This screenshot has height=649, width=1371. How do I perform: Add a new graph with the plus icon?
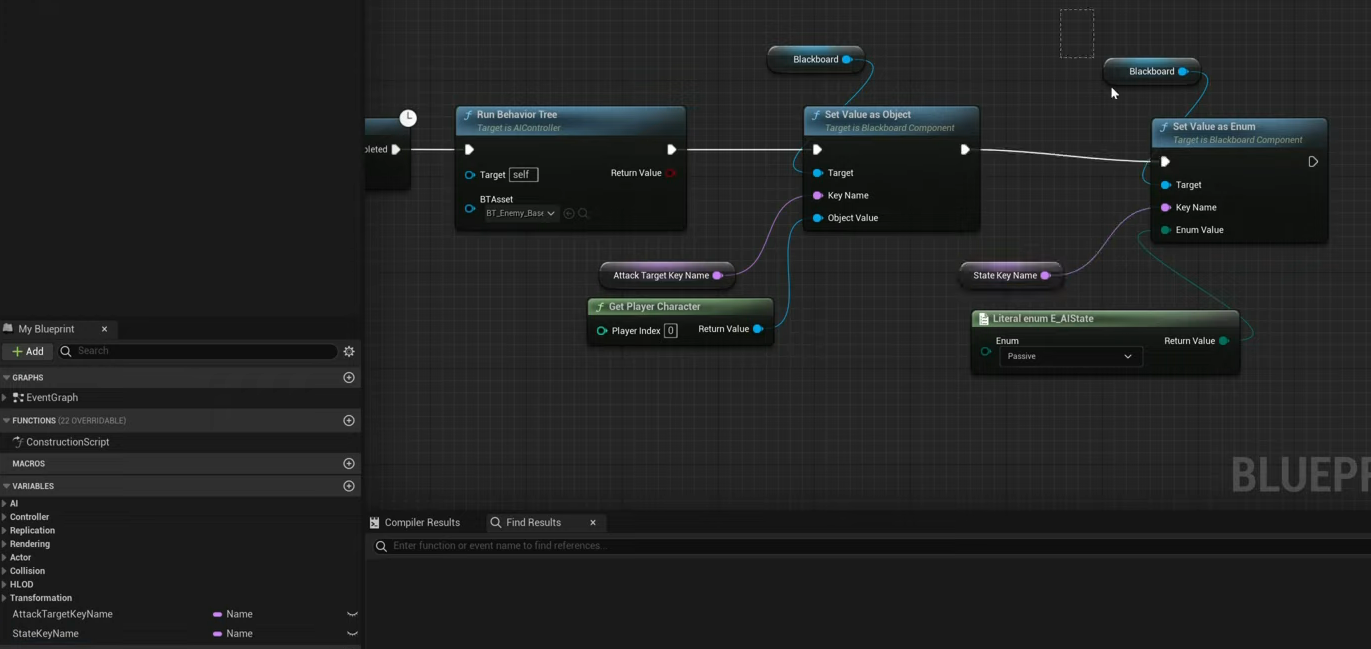[349, 377]
